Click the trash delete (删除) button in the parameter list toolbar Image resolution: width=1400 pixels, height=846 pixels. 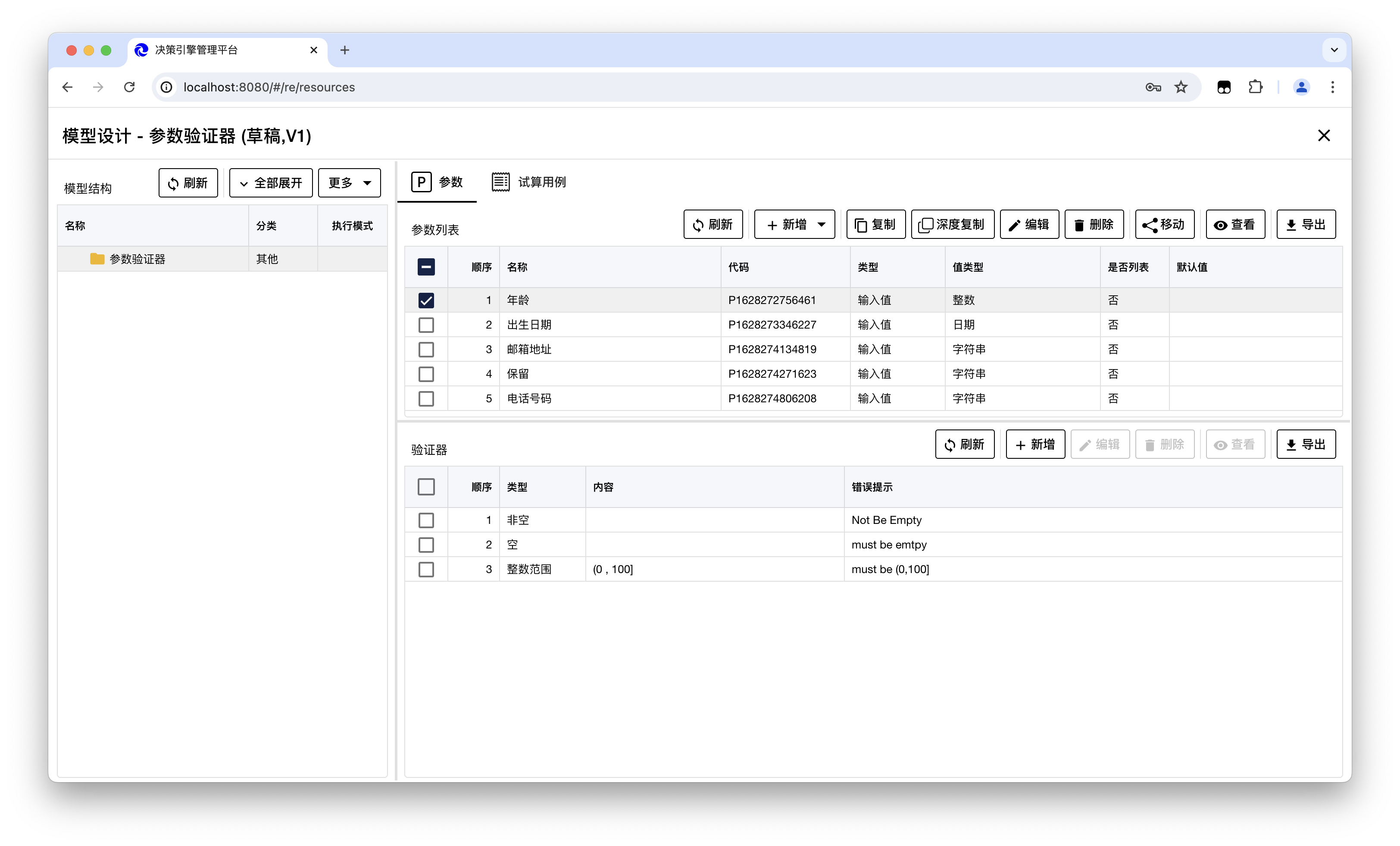click(x=1094, y=225)
